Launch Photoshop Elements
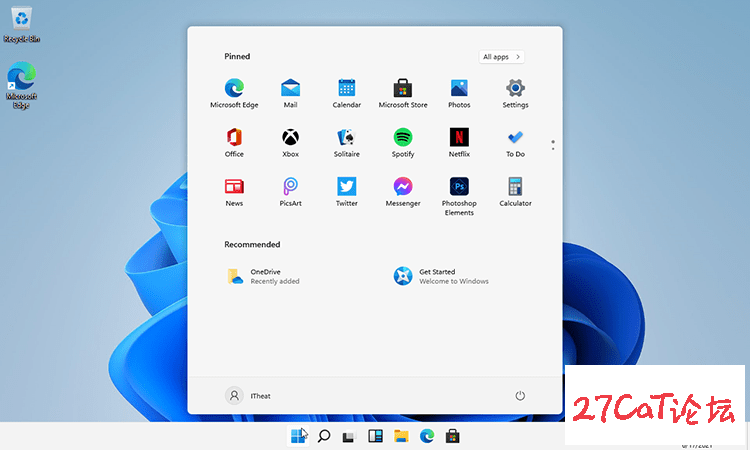 [x=459, y=196]
